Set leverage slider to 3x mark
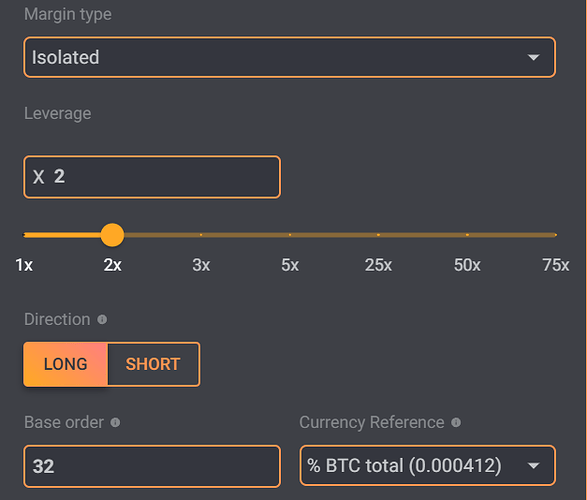This screenshot has width=587, height=500. point(201,235)
